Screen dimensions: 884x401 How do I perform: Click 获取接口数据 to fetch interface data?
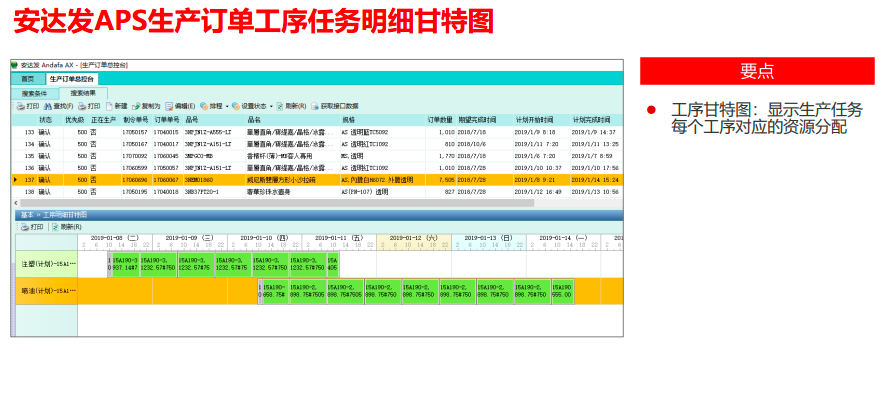pos(335,106)
